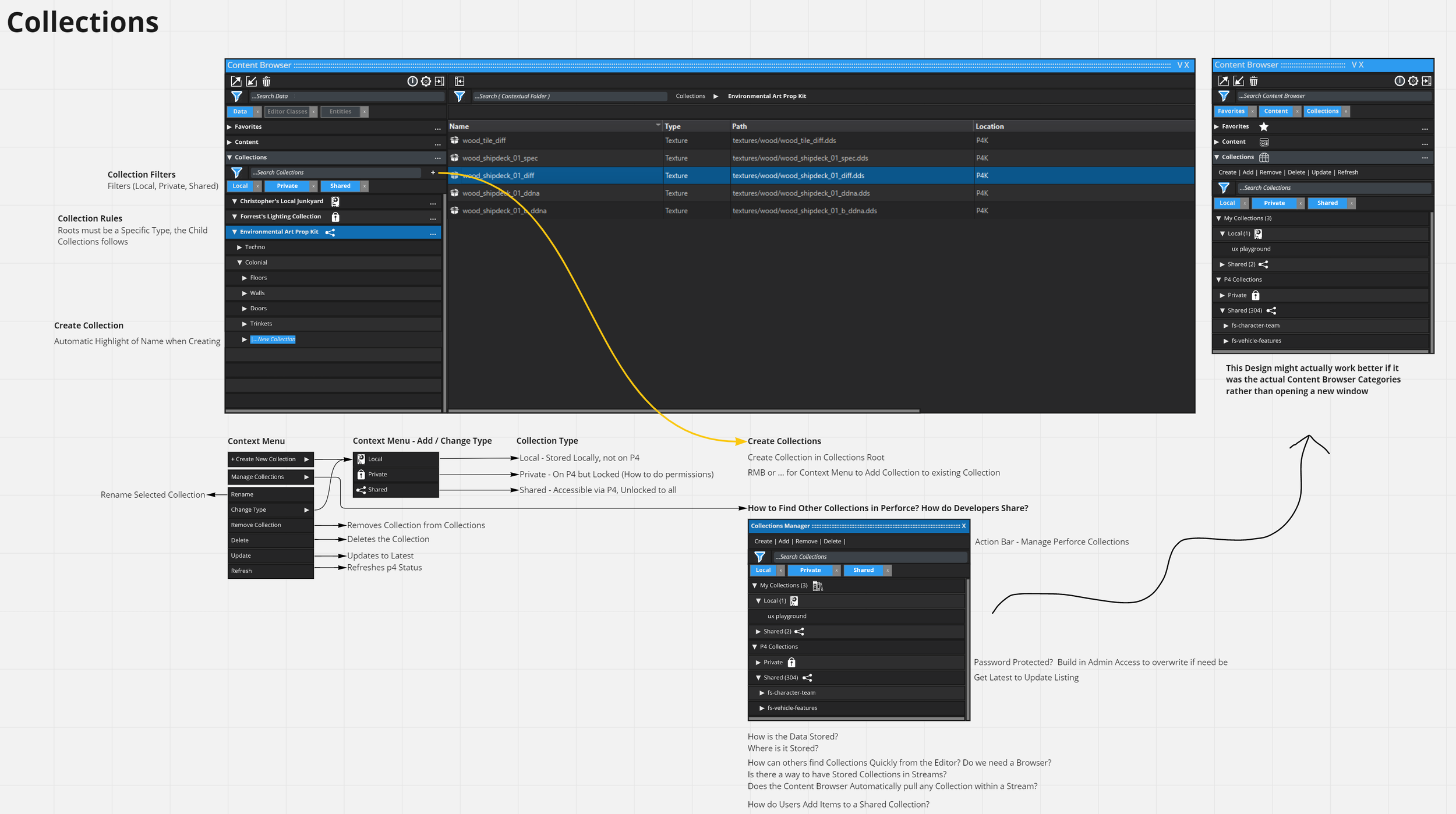Click Create in Collections Manager action bar
This screenshot has width=1456, height=814.
pyautogui.click(x=762, y=542)
